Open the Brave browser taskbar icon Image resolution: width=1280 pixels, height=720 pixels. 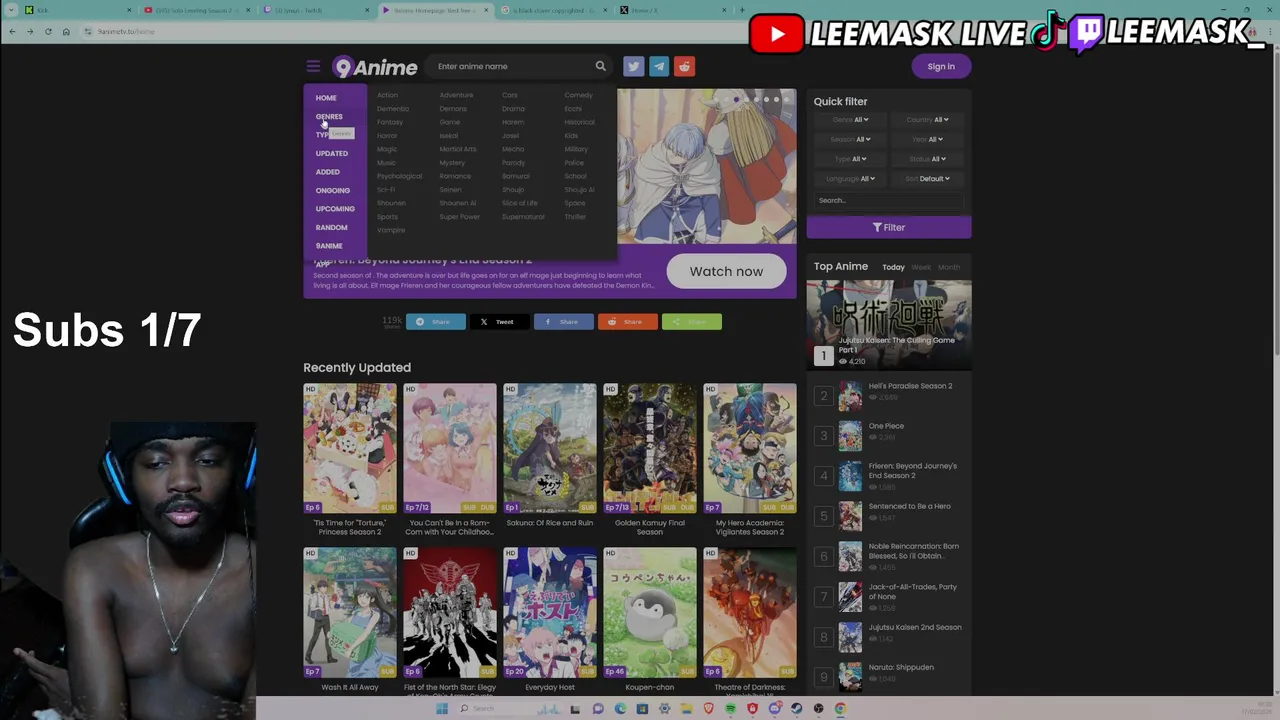pyautogui.click(x=708, y=709)
